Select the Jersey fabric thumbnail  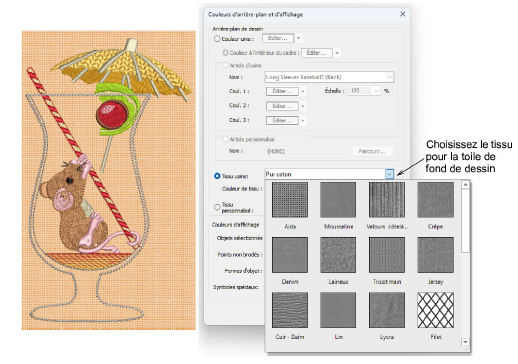click(x=435, y=255)
